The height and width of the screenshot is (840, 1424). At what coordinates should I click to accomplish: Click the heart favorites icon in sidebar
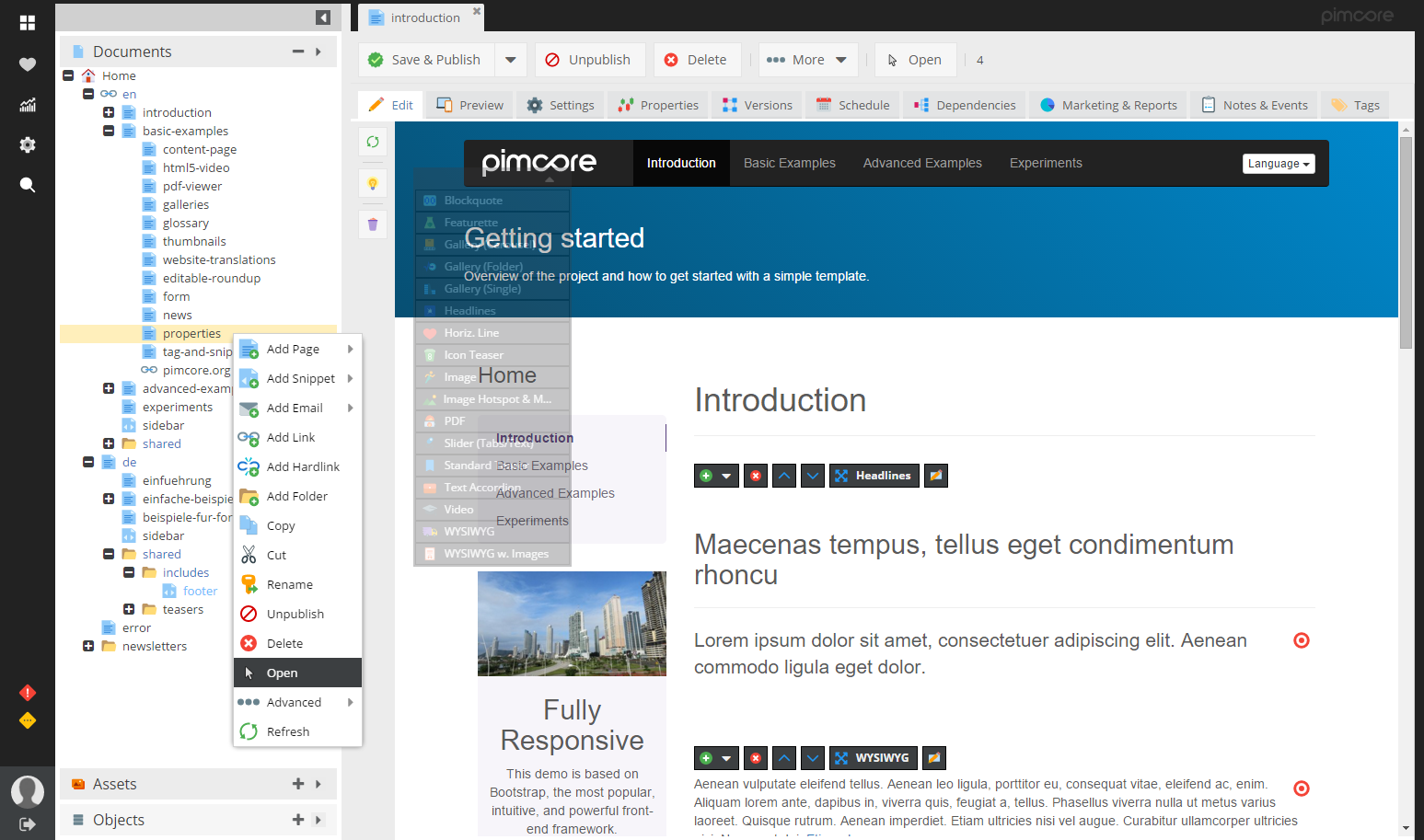pos(28,64)
